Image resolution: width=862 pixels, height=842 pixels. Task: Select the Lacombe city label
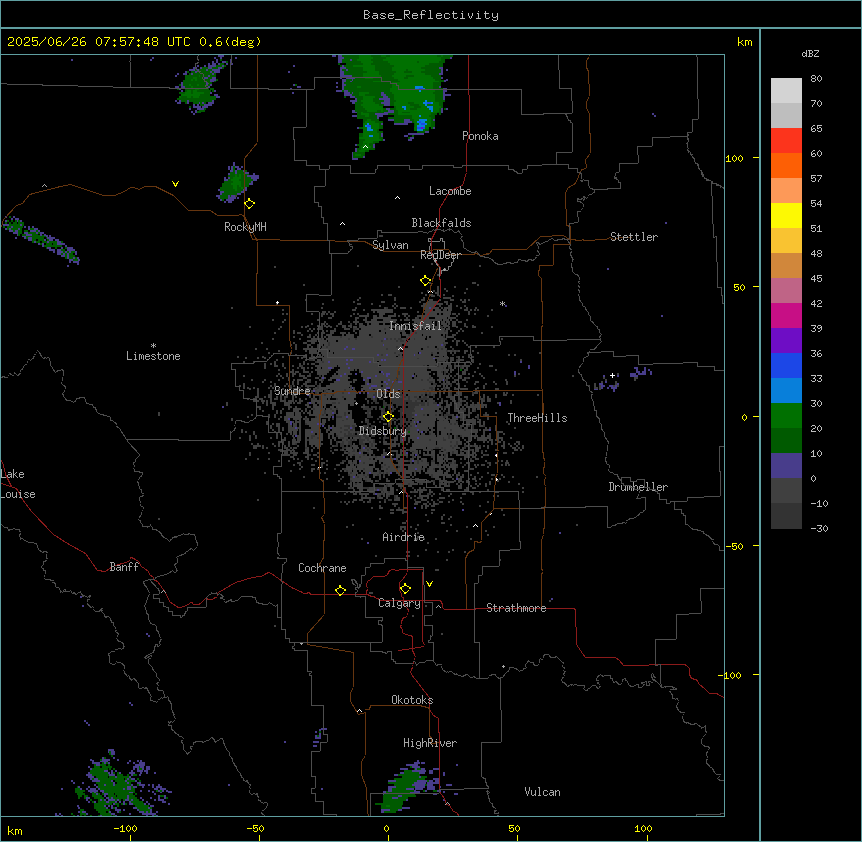[450, 191]
